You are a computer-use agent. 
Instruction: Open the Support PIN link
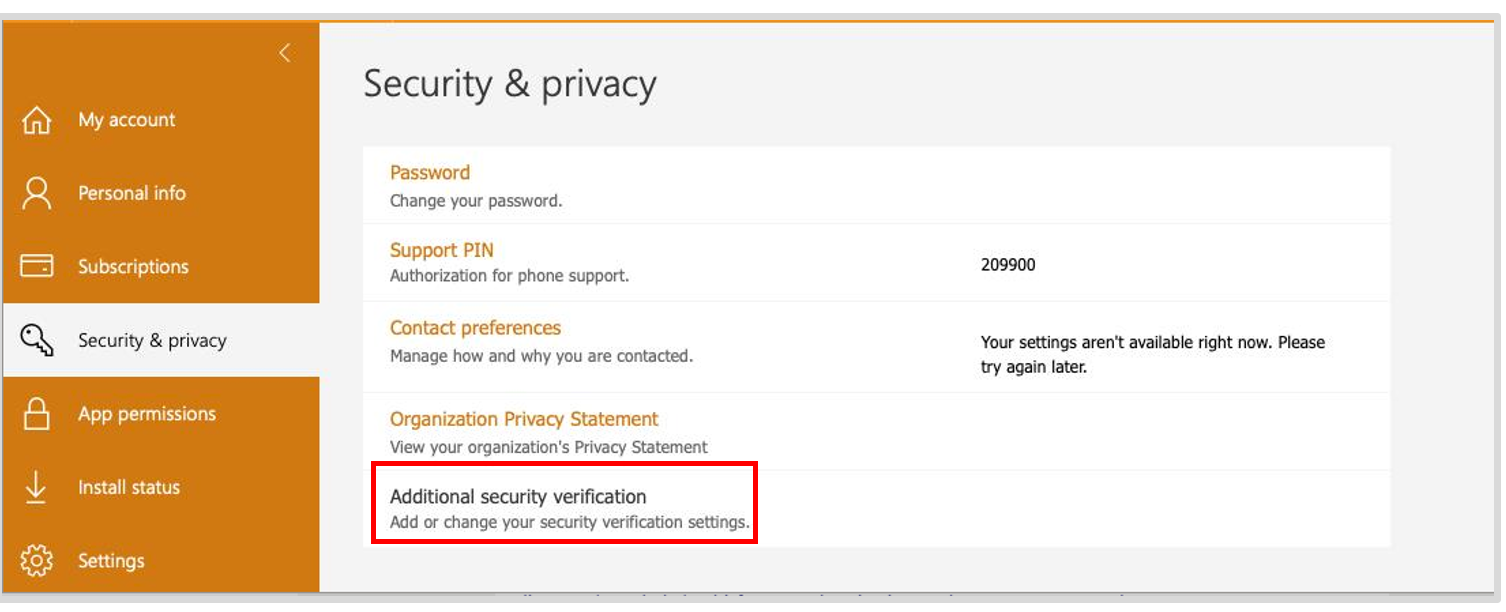(x=442, y=250)
